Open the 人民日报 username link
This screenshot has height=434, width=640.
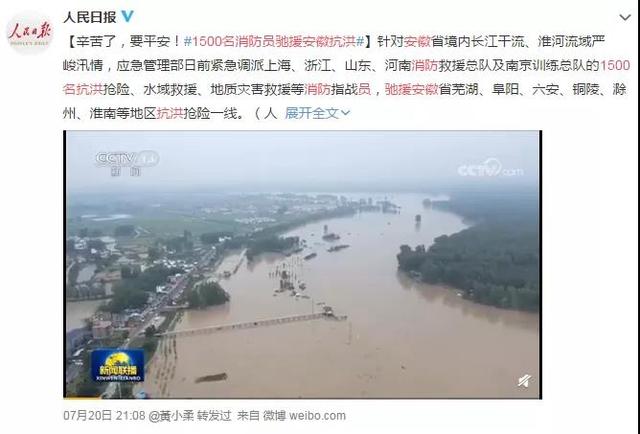coord(90,17)
